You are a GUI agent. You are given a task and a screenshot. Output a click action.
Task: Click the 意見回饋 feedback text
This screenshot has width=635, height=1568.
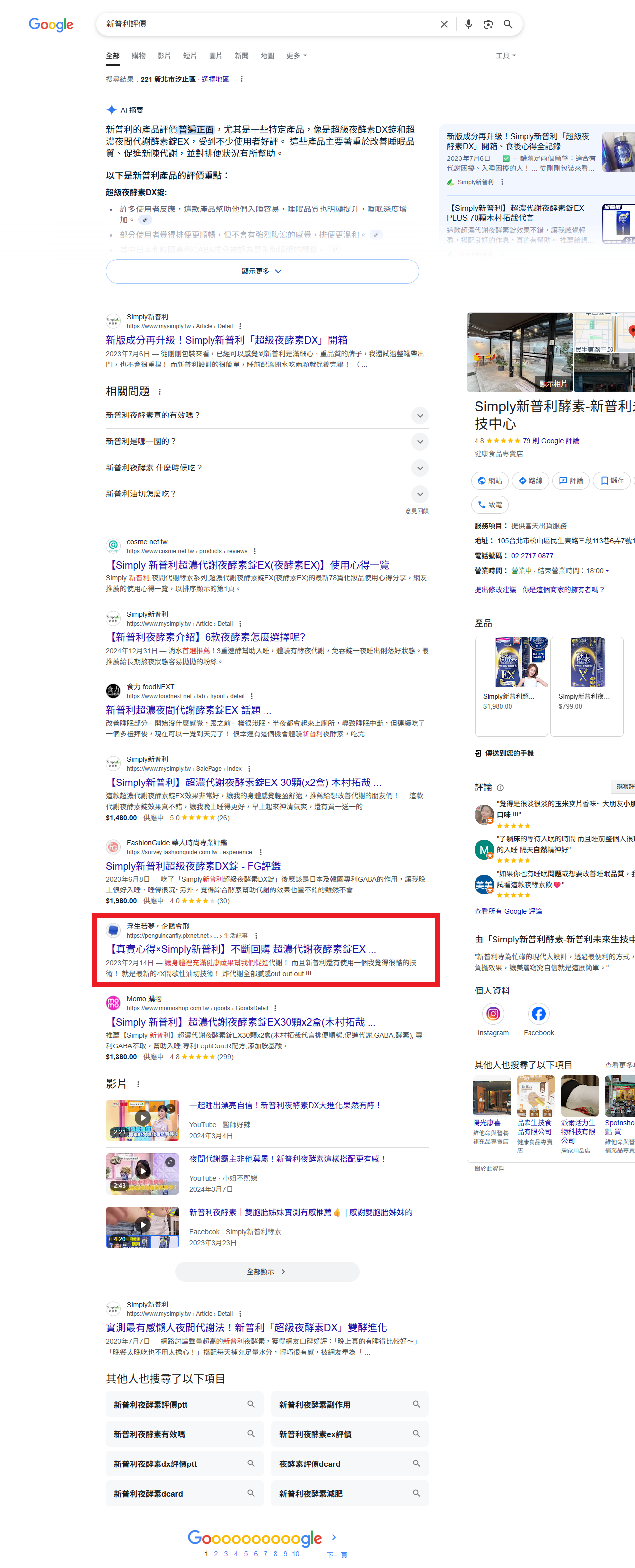point(417,511)
